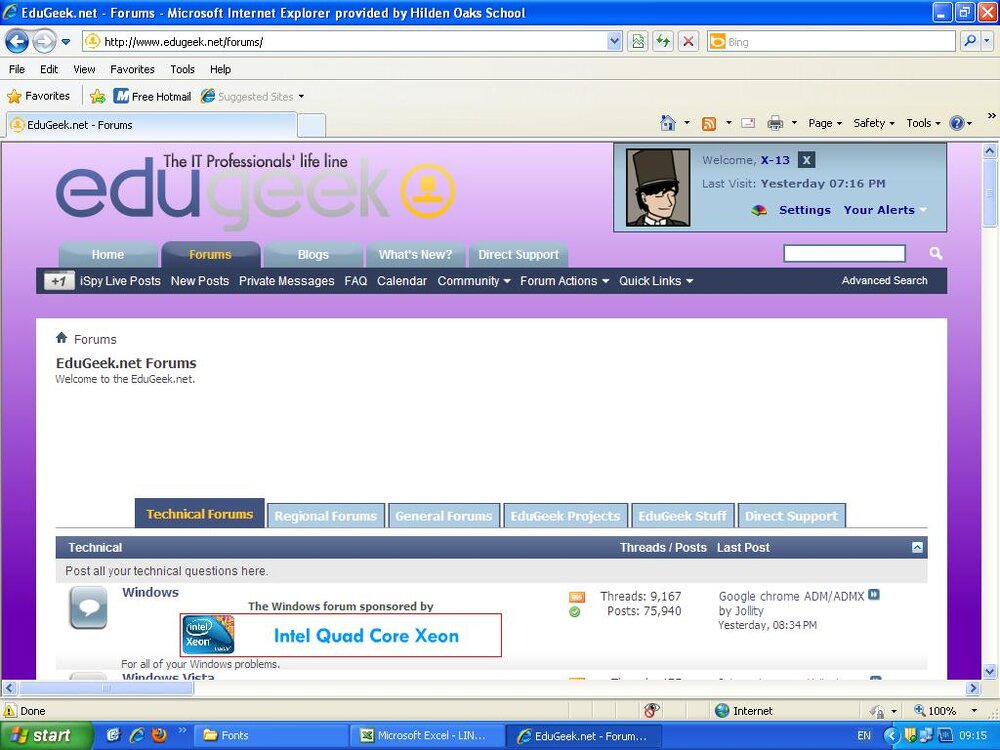Click the X-13 avatar picture
1000x750 pixels.
click(x=658, y=188)
